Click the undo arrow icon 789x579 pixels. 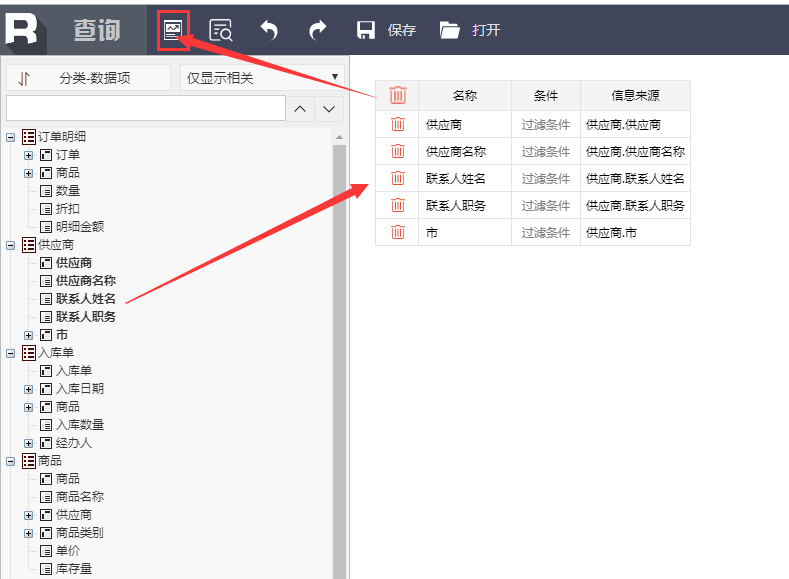(269, 30)
